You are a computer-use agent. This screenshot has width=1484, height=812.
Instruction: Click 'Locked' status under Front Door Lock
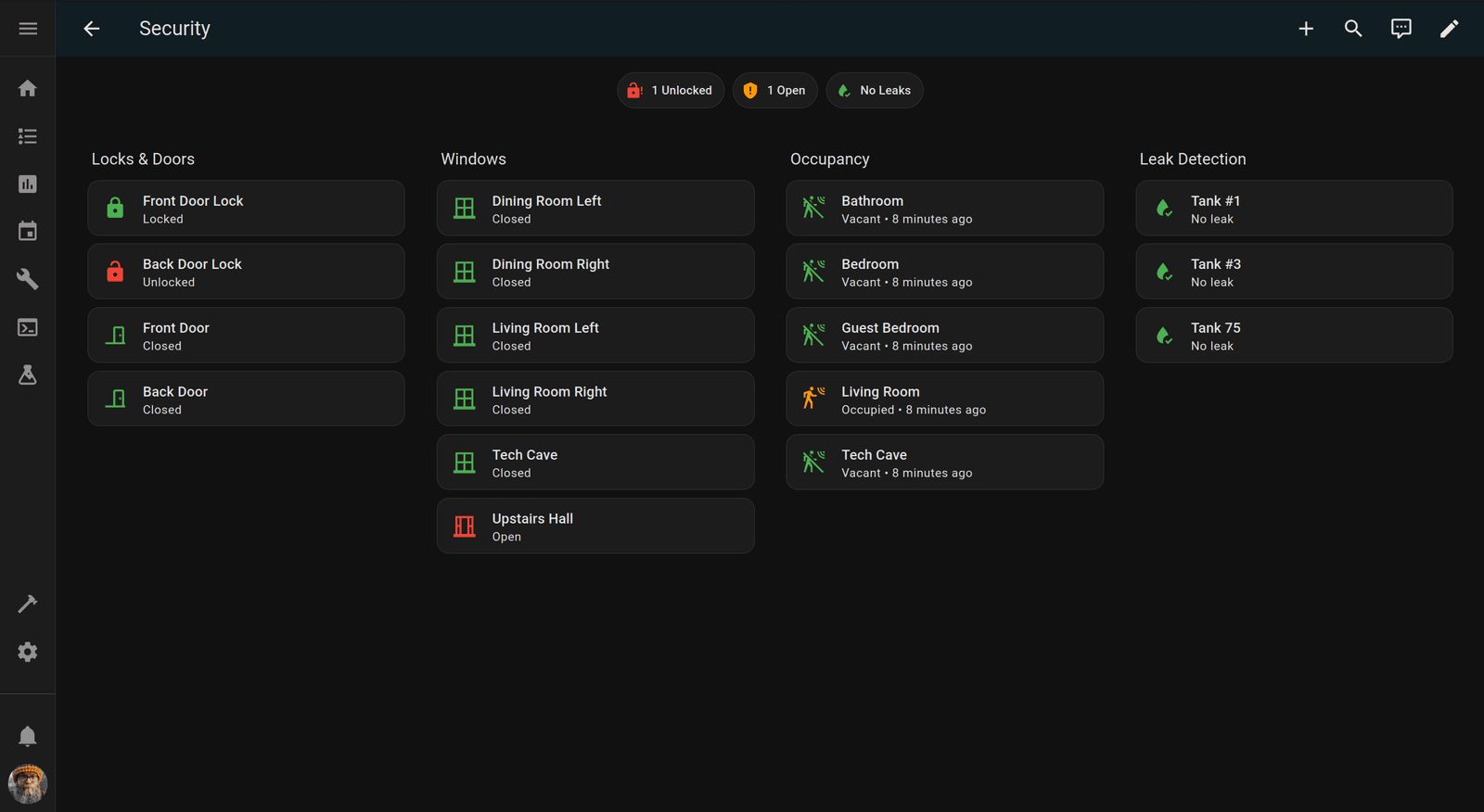pos(163,220)
